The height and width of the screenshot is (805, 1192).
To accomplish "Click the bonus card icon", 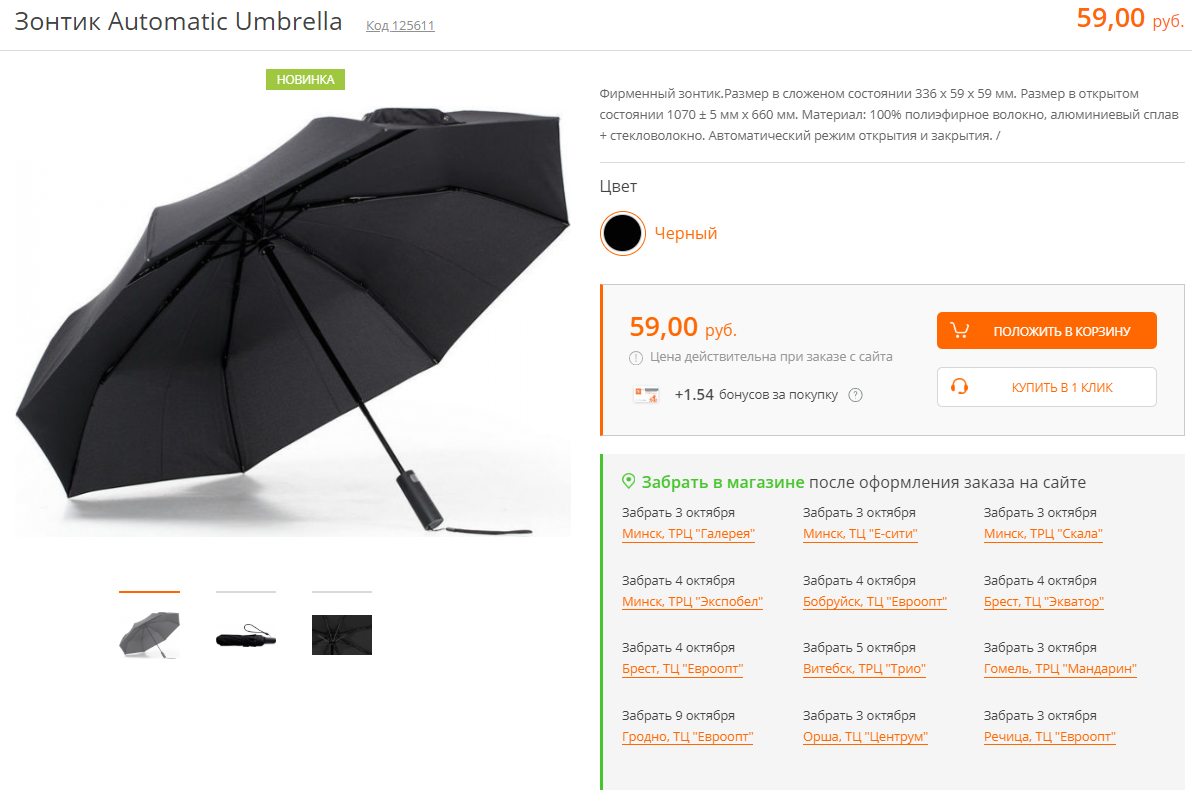I will pyautogui.click(x=646, y=395).
